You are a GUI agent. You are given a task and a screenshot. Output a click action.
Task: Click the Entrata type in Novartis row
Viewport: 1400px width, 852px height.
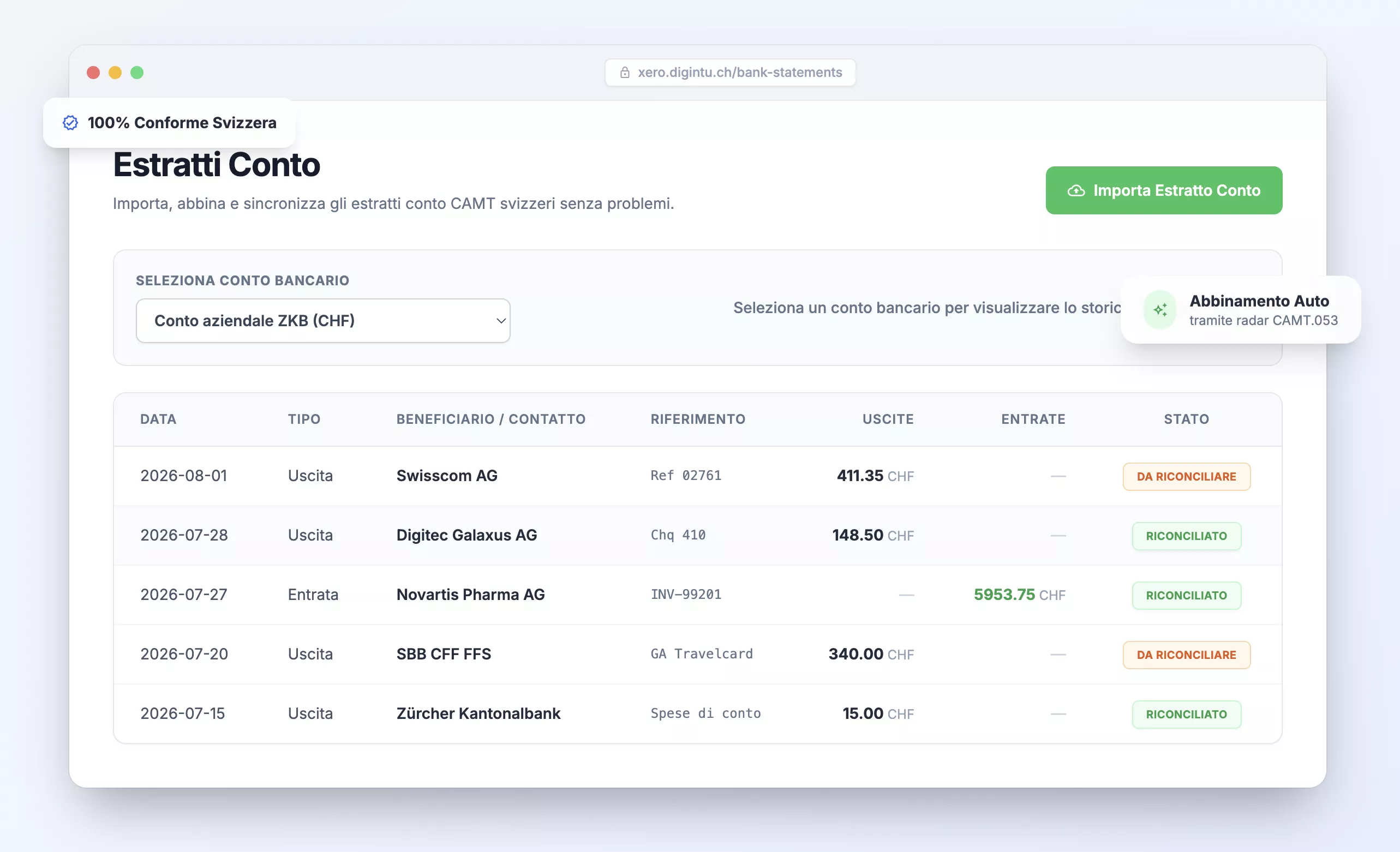[x=313, y=595]
